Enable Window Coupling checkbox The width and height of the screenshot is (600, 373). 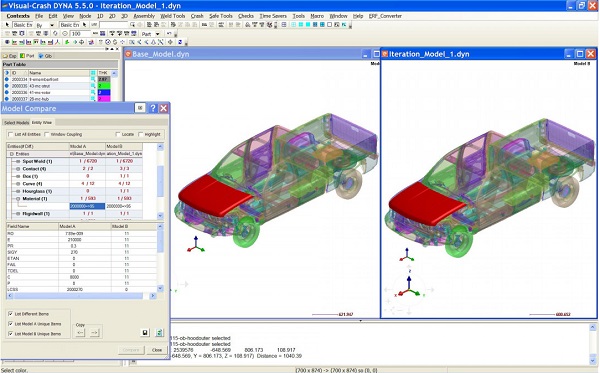click(x=47, y=134)
